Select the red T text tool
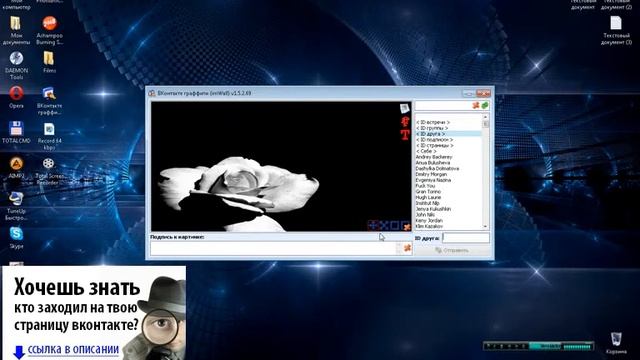Screen dimensions: 640x360 point(404,135)
